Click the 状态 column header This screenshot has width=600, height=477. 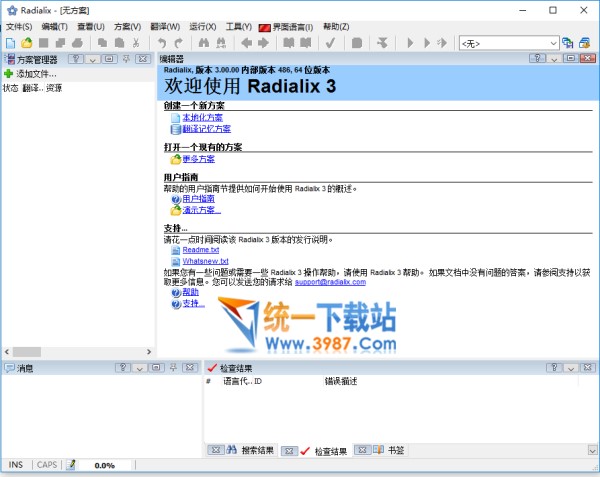10,88
